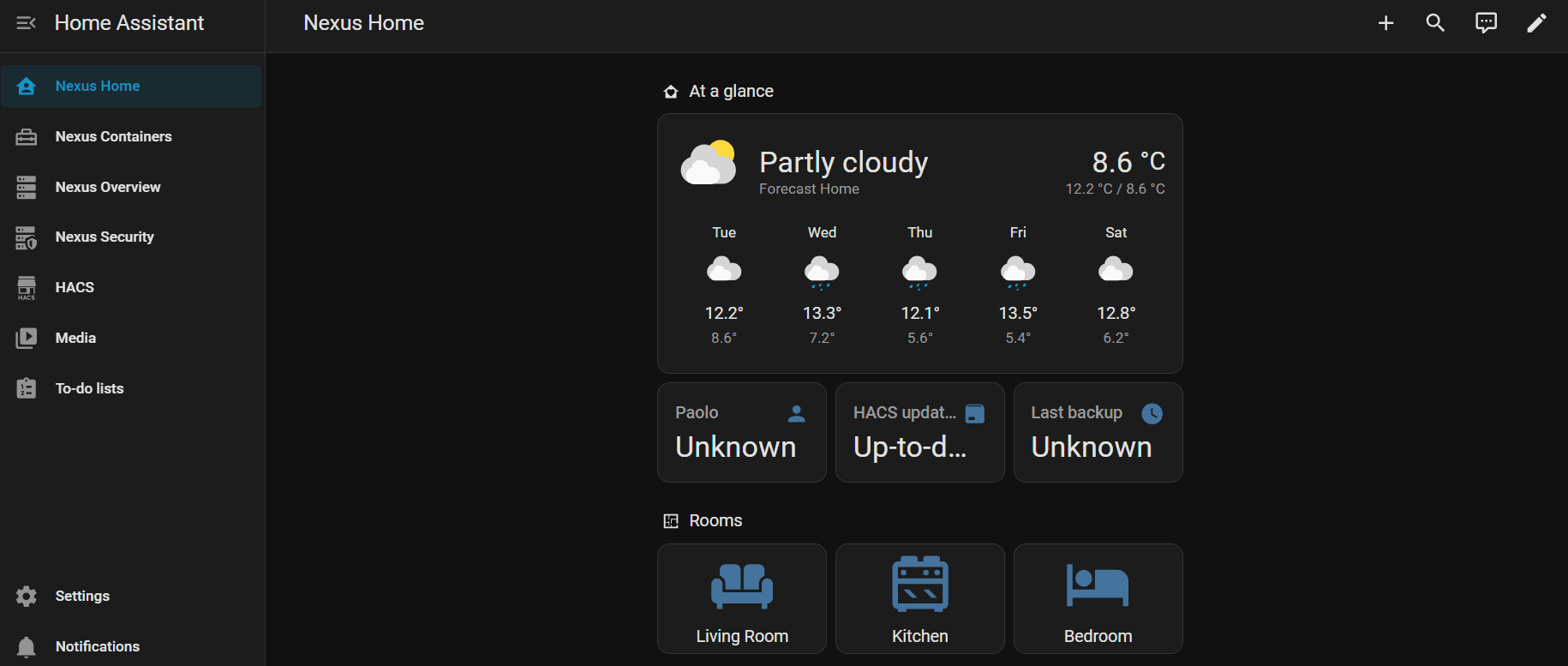This screenshot has height=666, width=1568.
Task: Click Paolo's person icon
Action: pyautogui.click(x=796, y=414)
